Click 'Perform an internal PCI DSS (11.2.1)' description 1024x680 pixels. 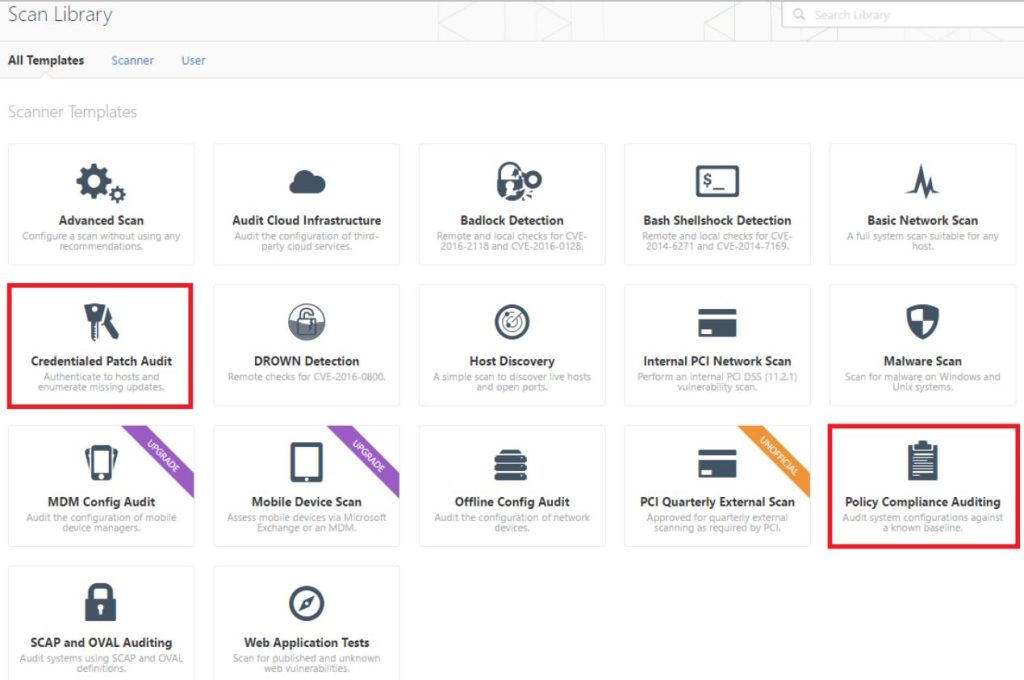click(x=717, y=381)
